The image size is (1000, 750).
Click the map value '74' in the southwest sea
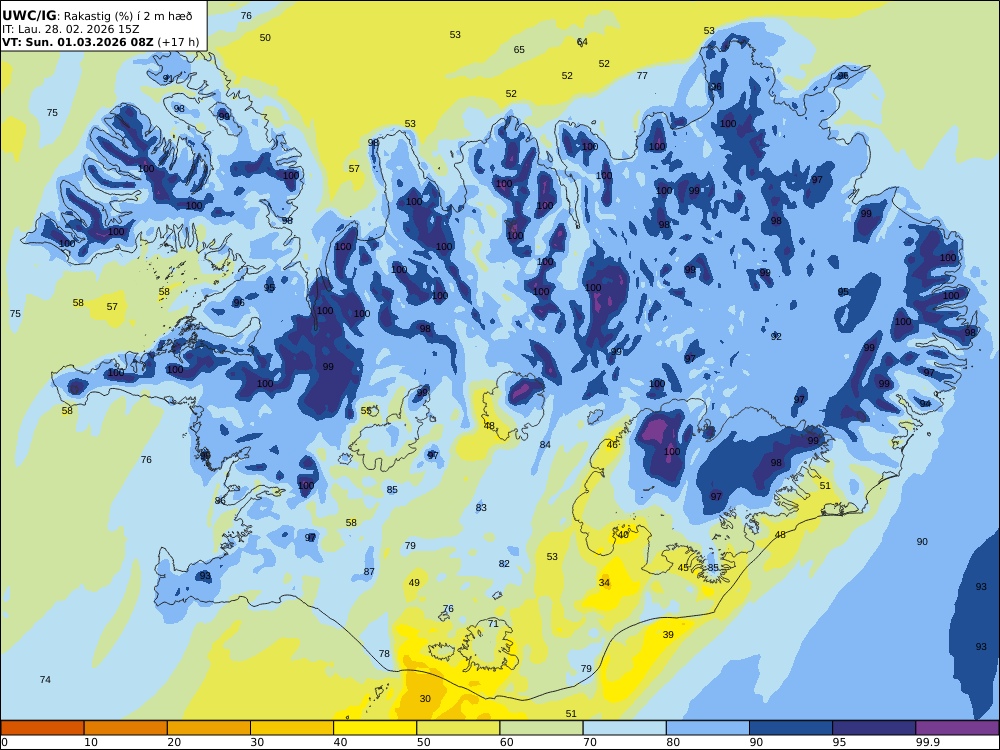(45, 680)
